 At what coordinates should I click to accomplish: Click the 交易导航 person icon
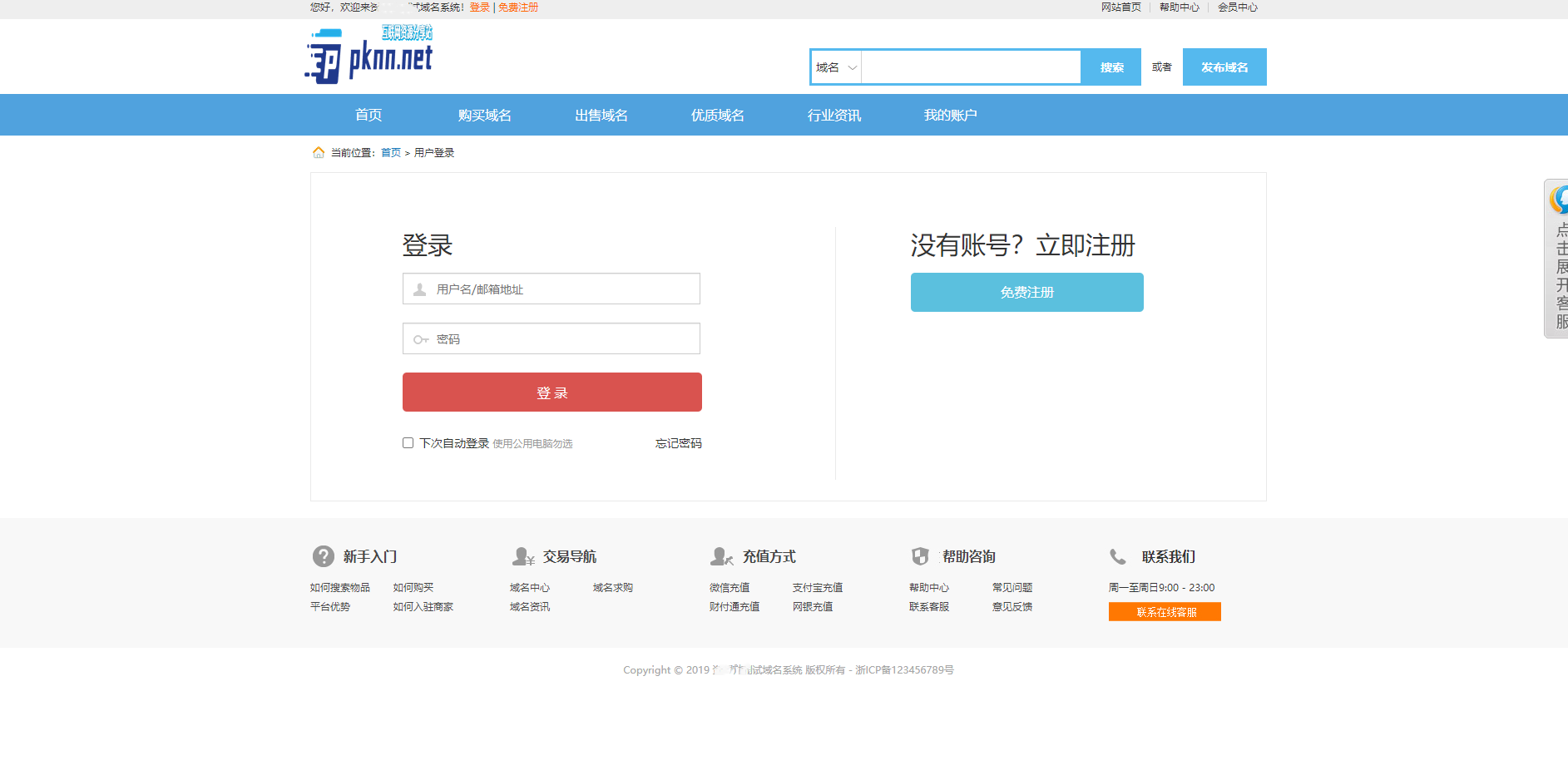(523, 556)
